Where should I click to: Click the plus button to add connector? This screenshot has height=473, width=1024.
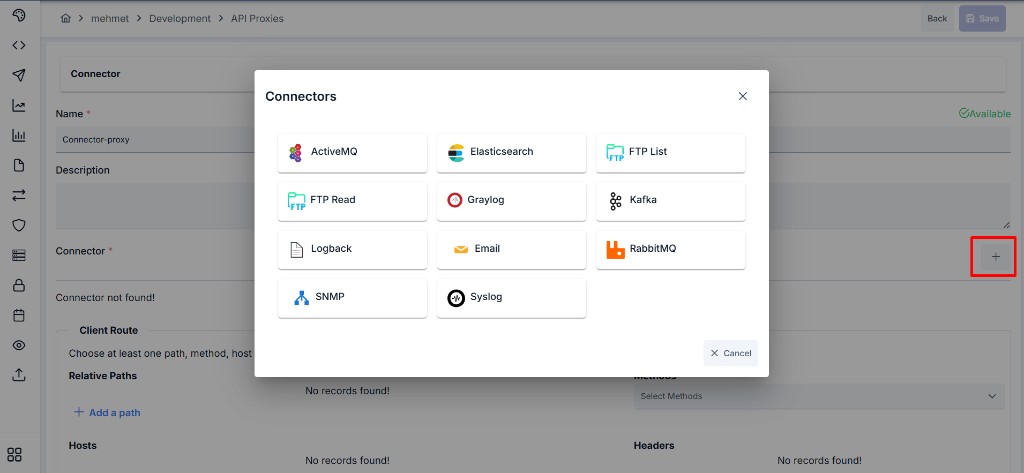[995, 257]
